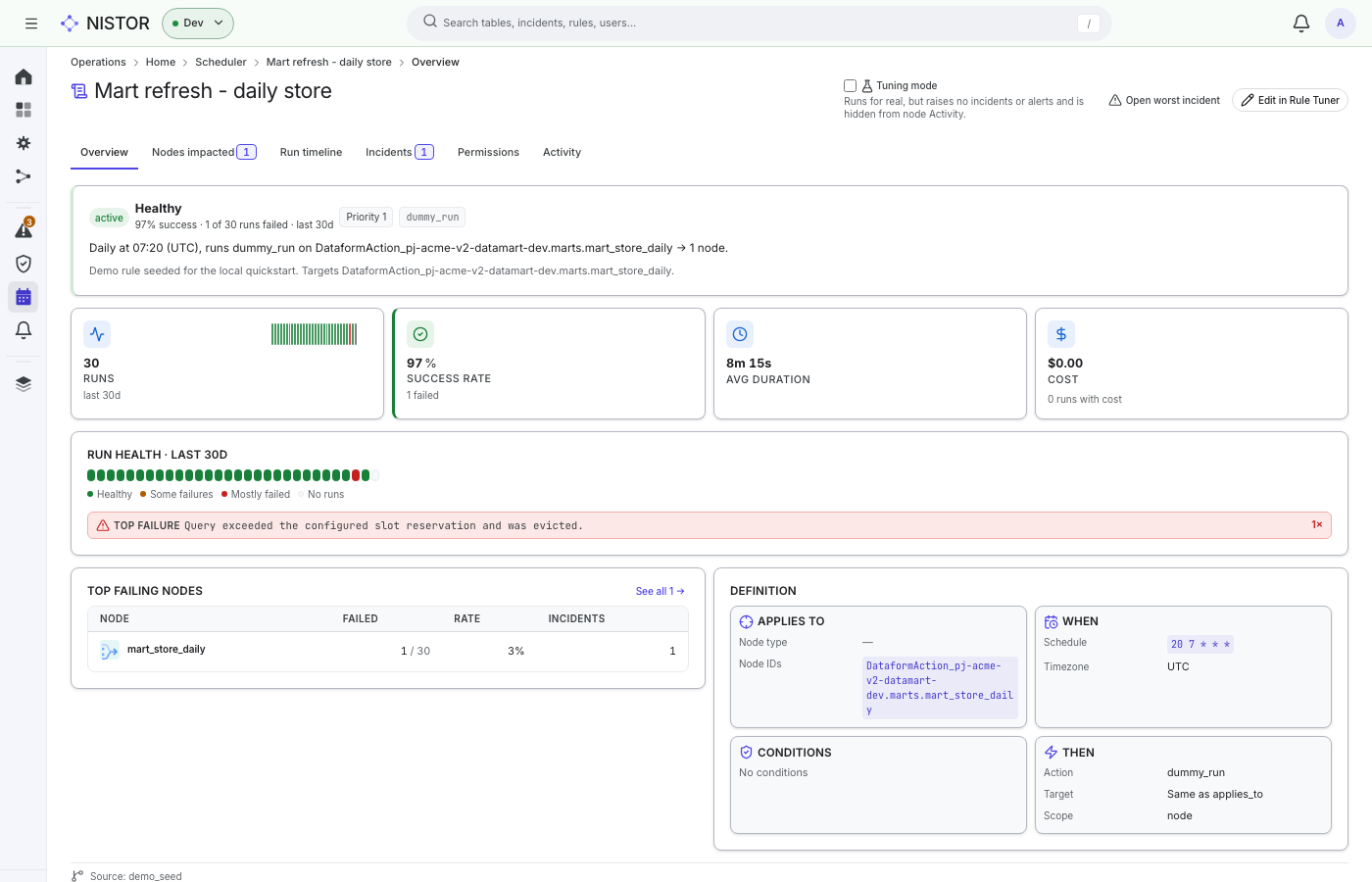
Task: Focus the search tables, incidents, rules field
Action: click(x=759, y=24)
